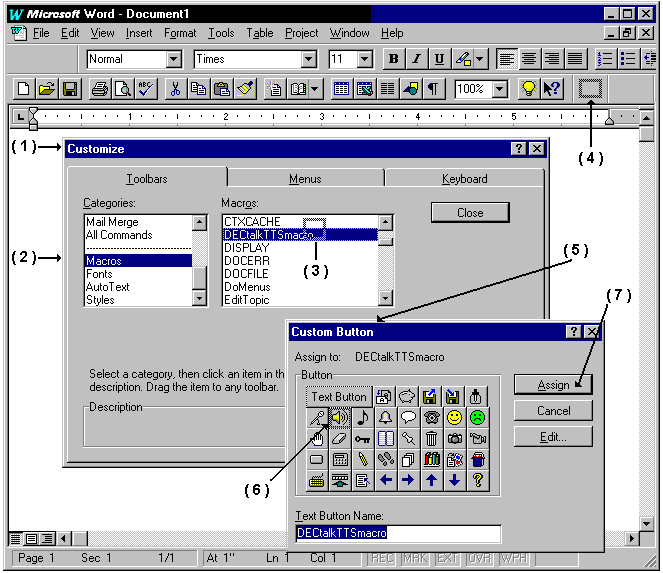Pick the key button icon
Viewport: 663px width, 573px height.
coord(362,439)
